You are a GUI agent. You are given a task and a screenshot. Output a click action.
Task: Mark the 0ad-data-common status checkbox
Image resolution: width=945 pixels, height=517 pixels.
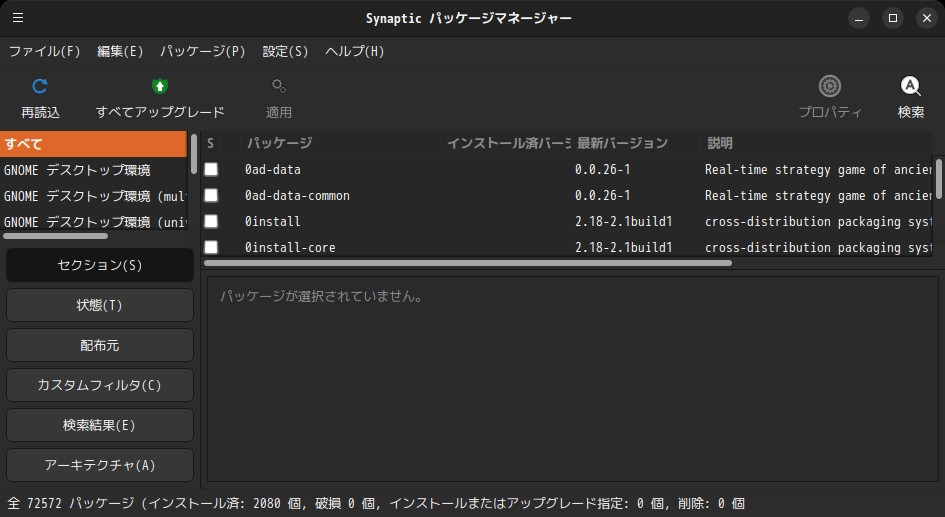coord(211,196)
